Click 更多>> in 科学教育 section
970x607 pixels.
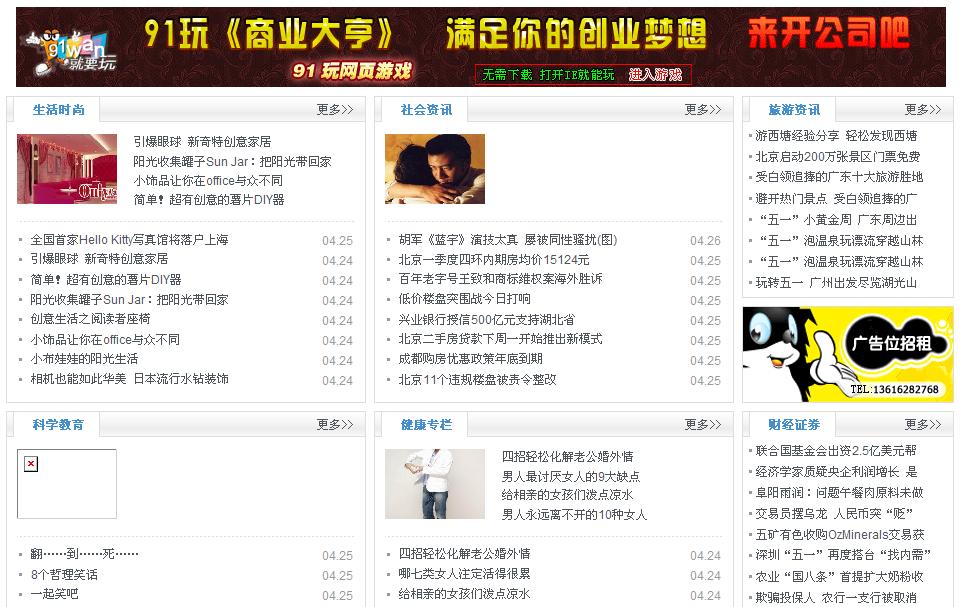(x=335, y=424)
